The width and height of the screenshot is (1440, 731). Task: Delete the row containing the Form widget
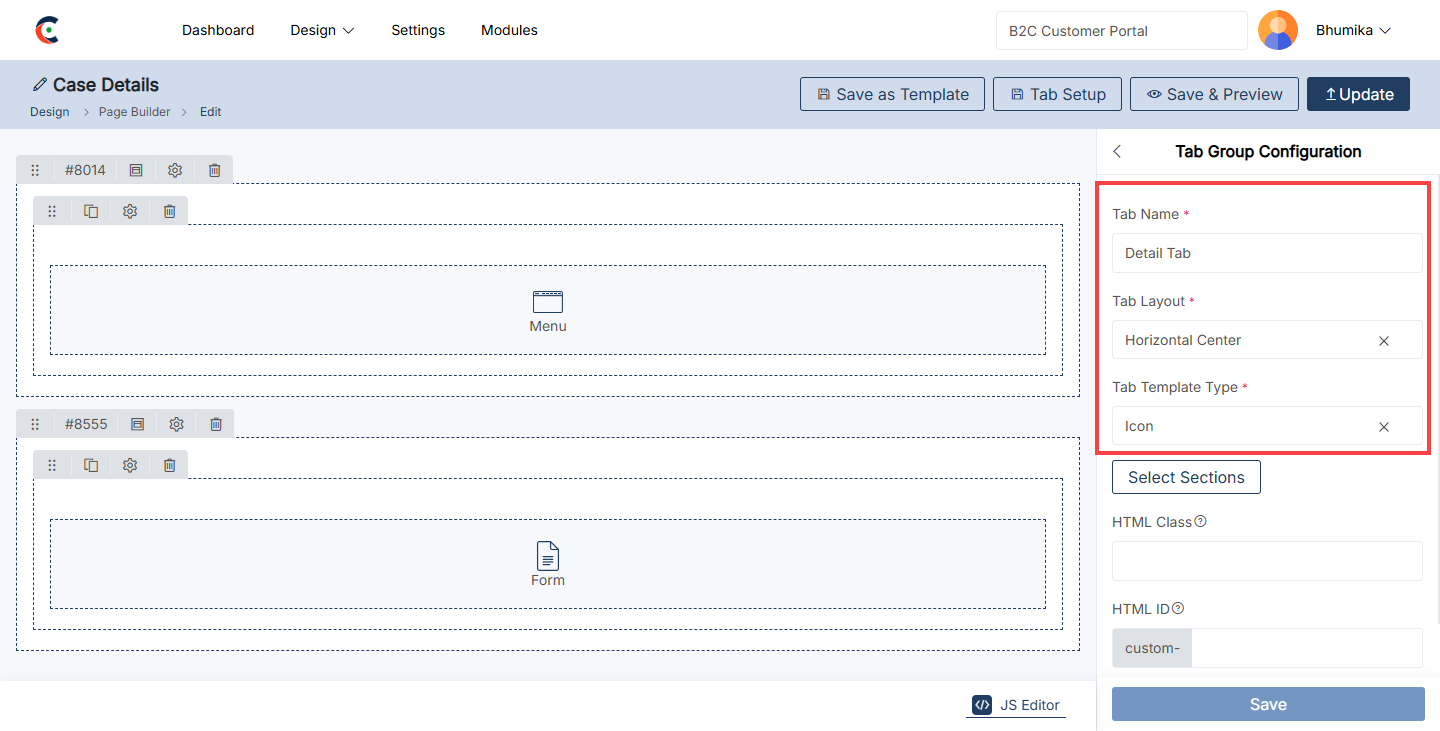tap(169, 465)
